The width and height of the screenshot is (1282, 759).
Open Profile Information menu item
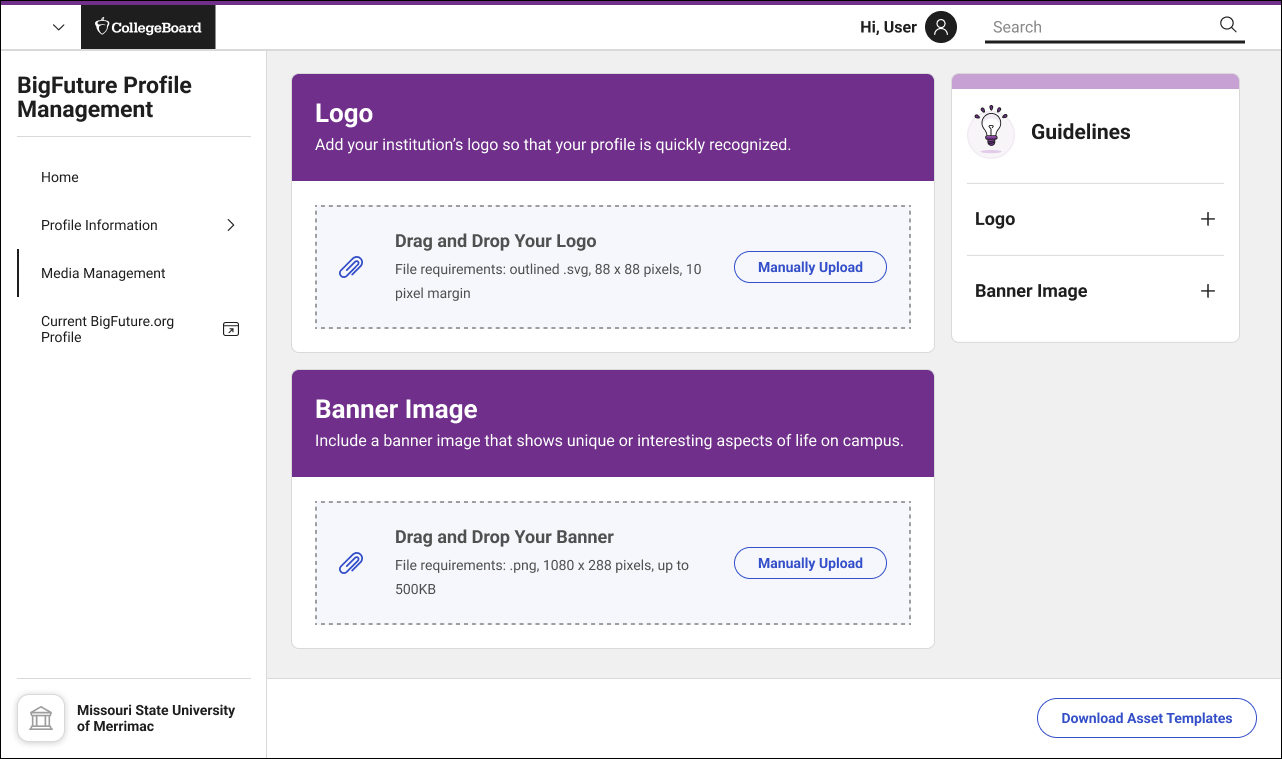click(99, 225)
